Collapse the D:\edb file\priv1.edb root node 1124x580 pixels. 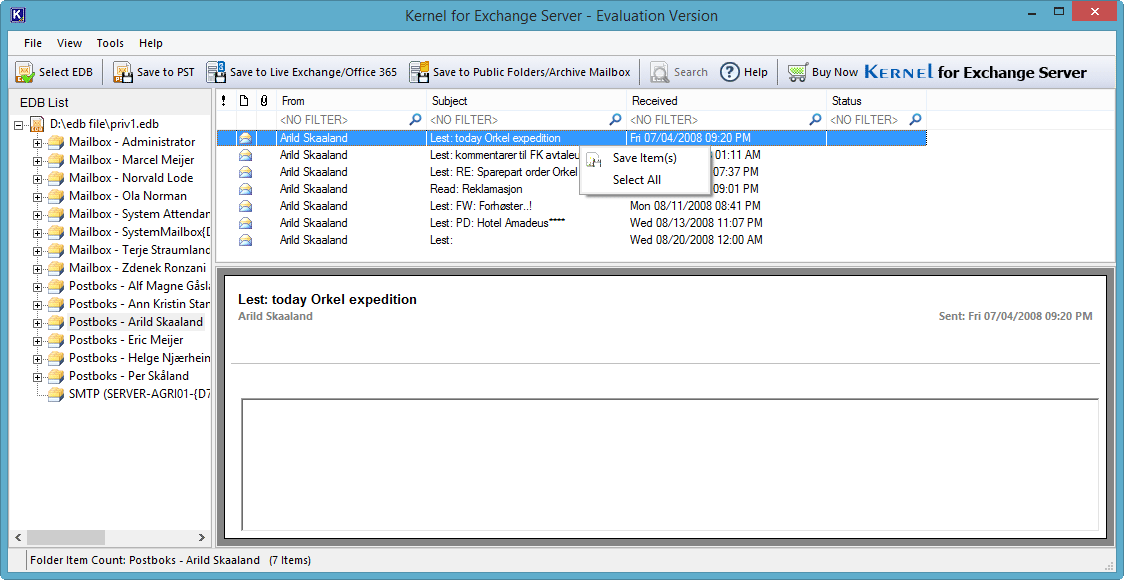click(x=20, y=125)
